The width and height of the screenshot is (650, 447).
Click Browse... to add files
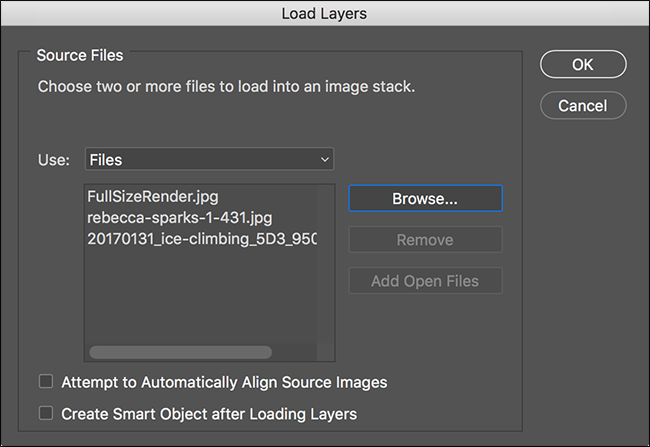pyautogui.click(x=425, y=198)
